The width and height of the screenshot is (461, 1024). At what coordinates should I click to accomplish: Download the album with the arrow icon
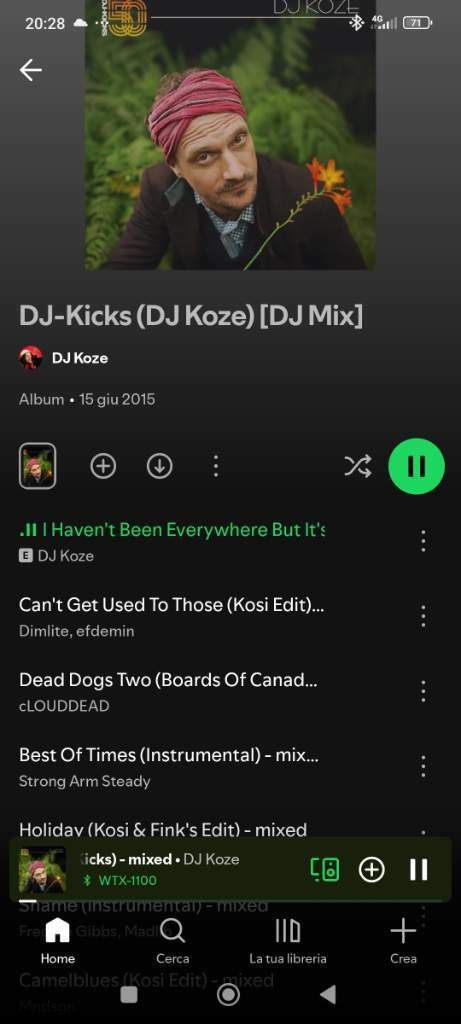point(159,466)
